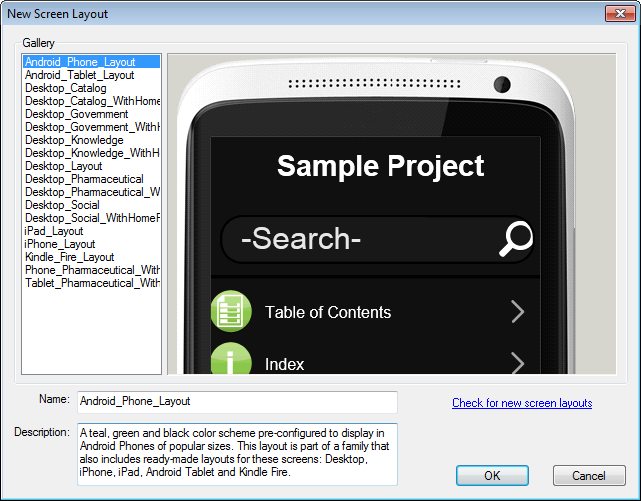Pick Desktop_Knowledge from the gallery
This screenshot has height=501, width=641.
coord(74,140)
